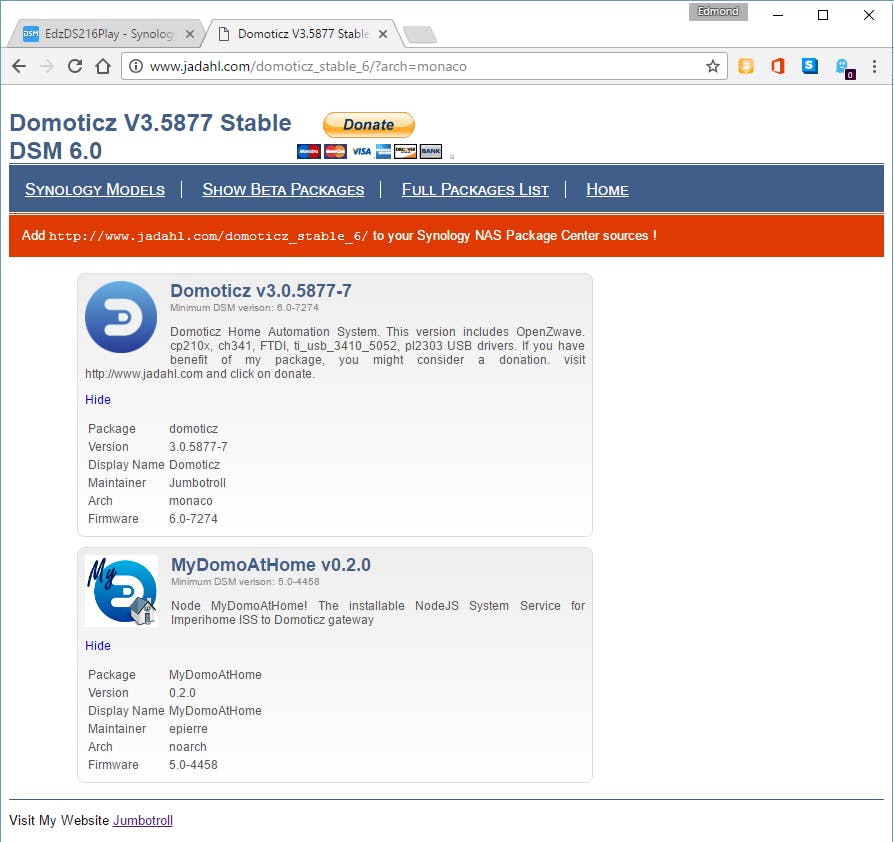Click the BANK payment icon

[431, 151]
